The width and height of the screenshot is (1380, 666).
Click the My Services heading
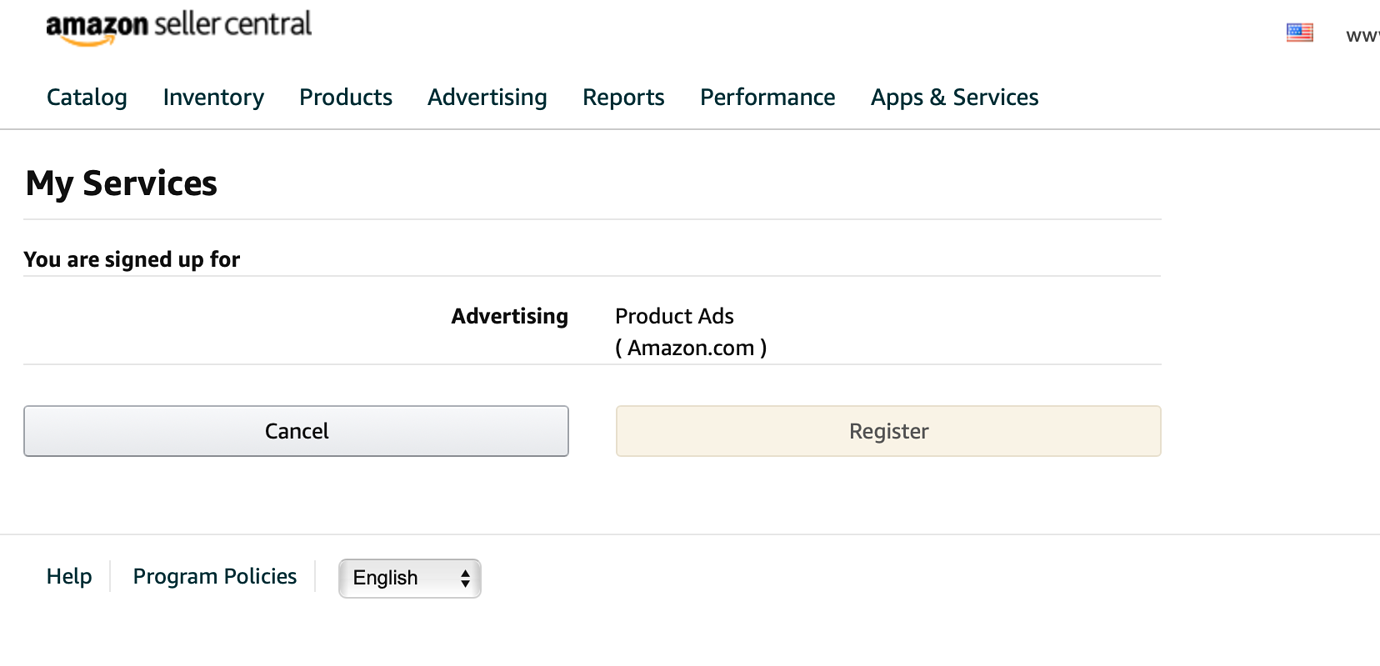(120, 183)
